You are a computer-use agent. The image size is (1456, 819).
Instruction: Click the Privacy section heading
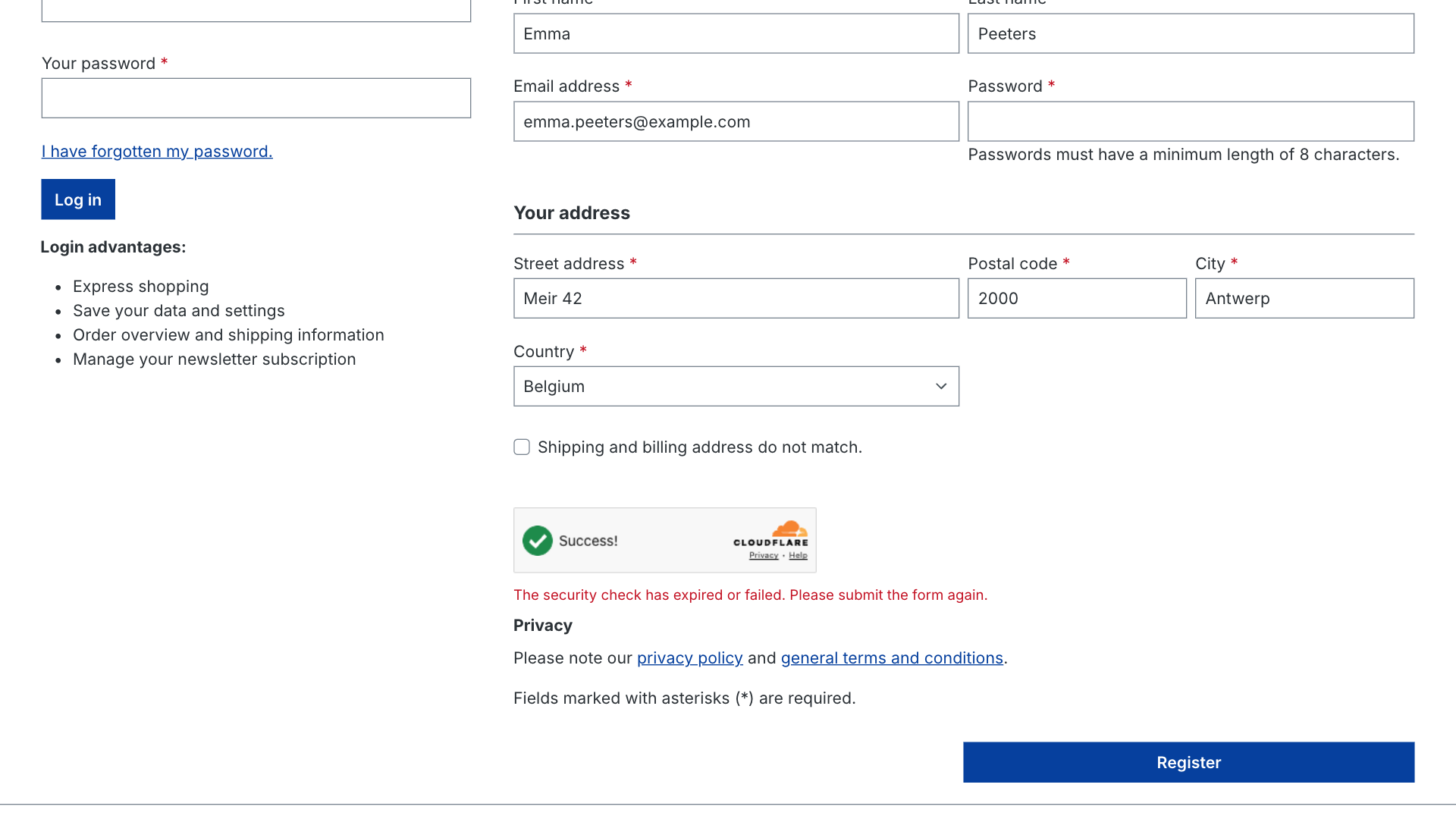click(543, 625)
